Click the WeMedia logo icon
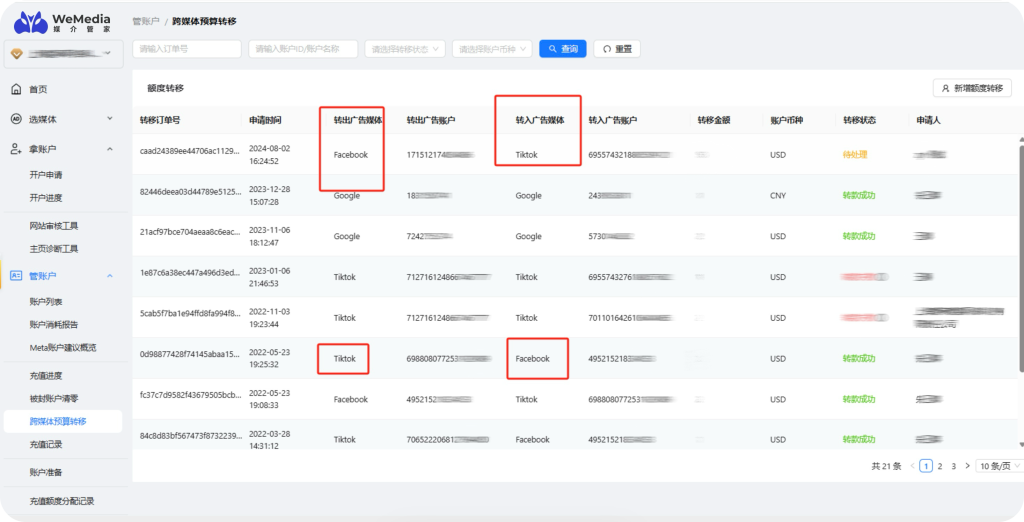Viewport: 1024px width, 522px height. [x=30, y=21]
